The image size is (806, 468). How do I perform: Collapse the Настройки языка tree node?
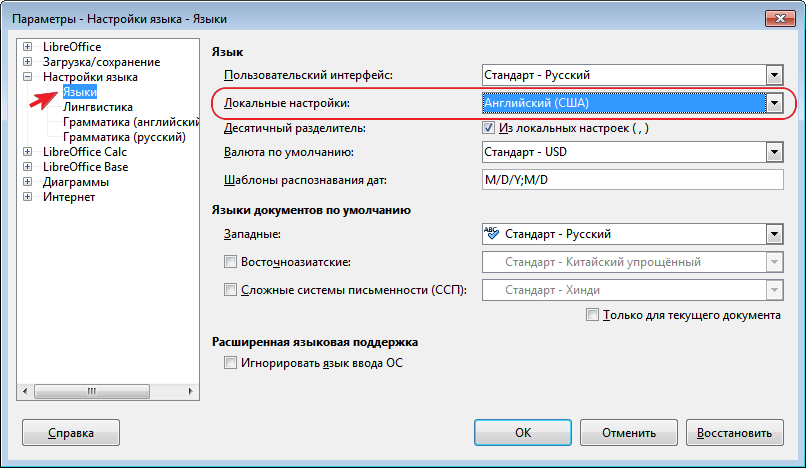point(27,77)
